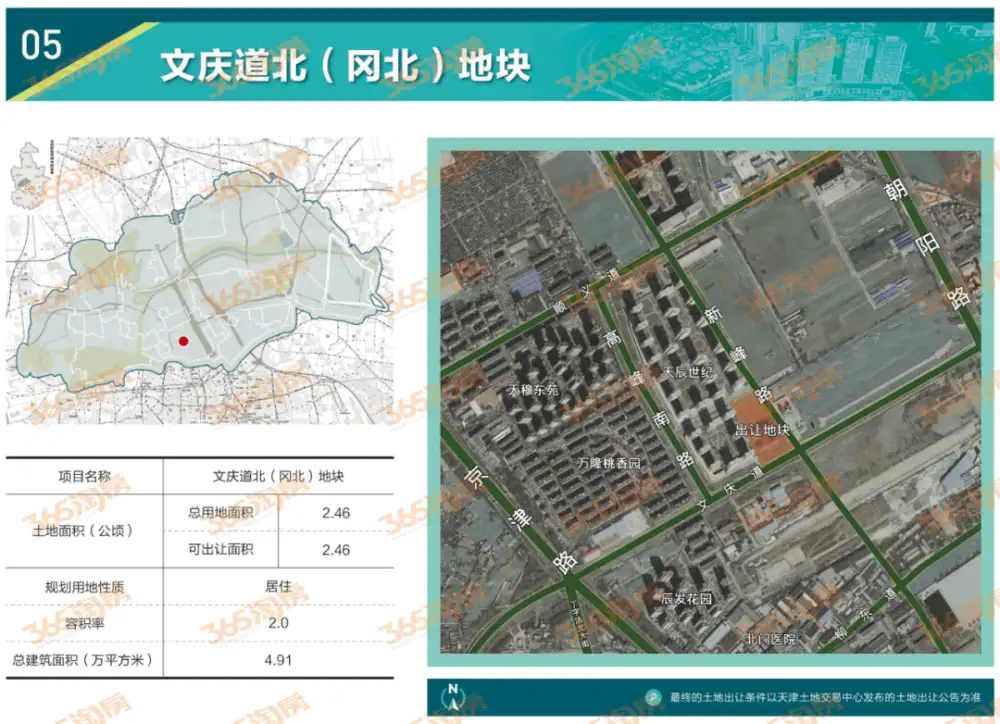Viewport: 1000px width, 724px height.
Task: Click the small province inset map thumbnail
Action: coord(26,171)
